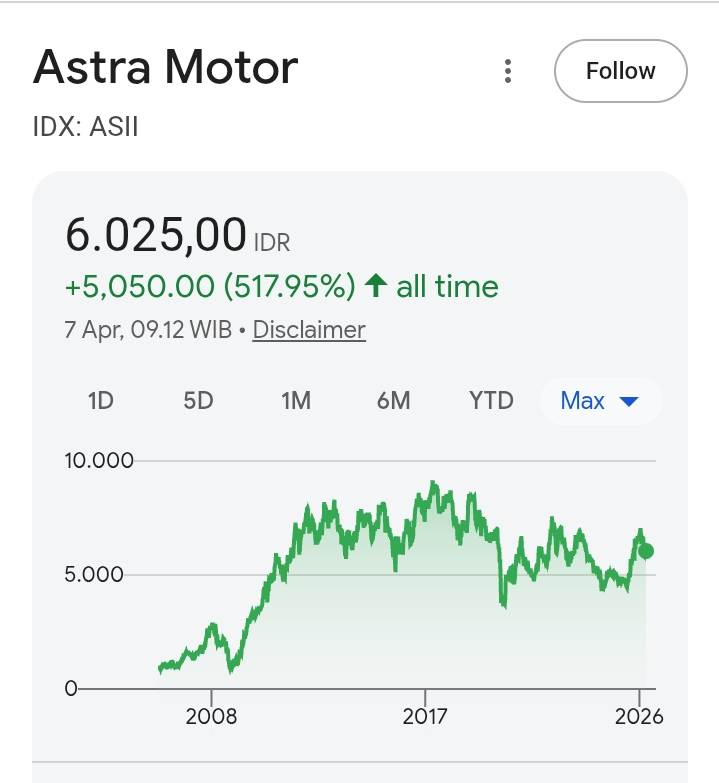Switch to the 1D range tab

[x=101, y=401]
